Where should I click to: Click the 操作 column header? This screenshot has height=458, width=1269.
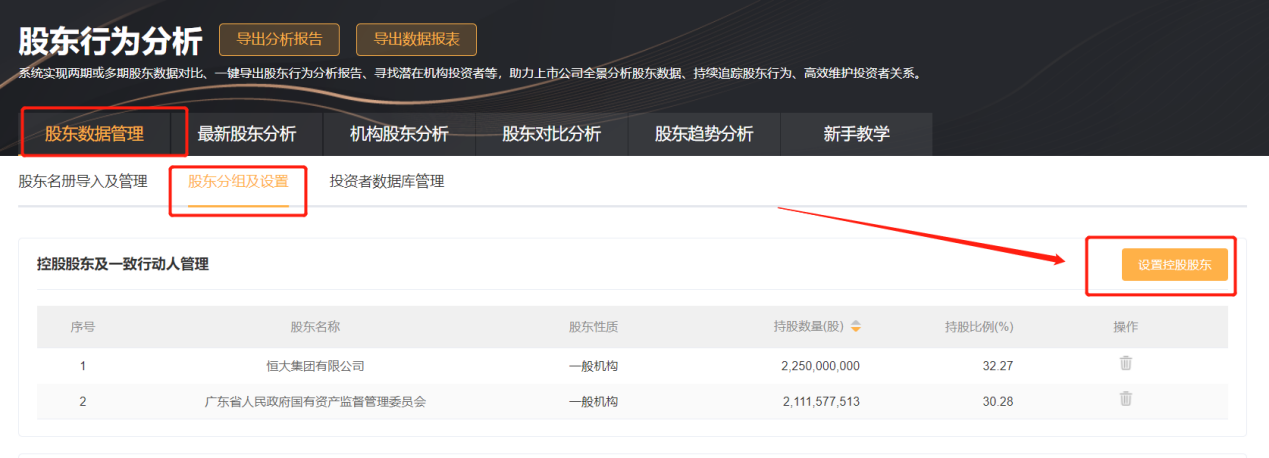1125,327
